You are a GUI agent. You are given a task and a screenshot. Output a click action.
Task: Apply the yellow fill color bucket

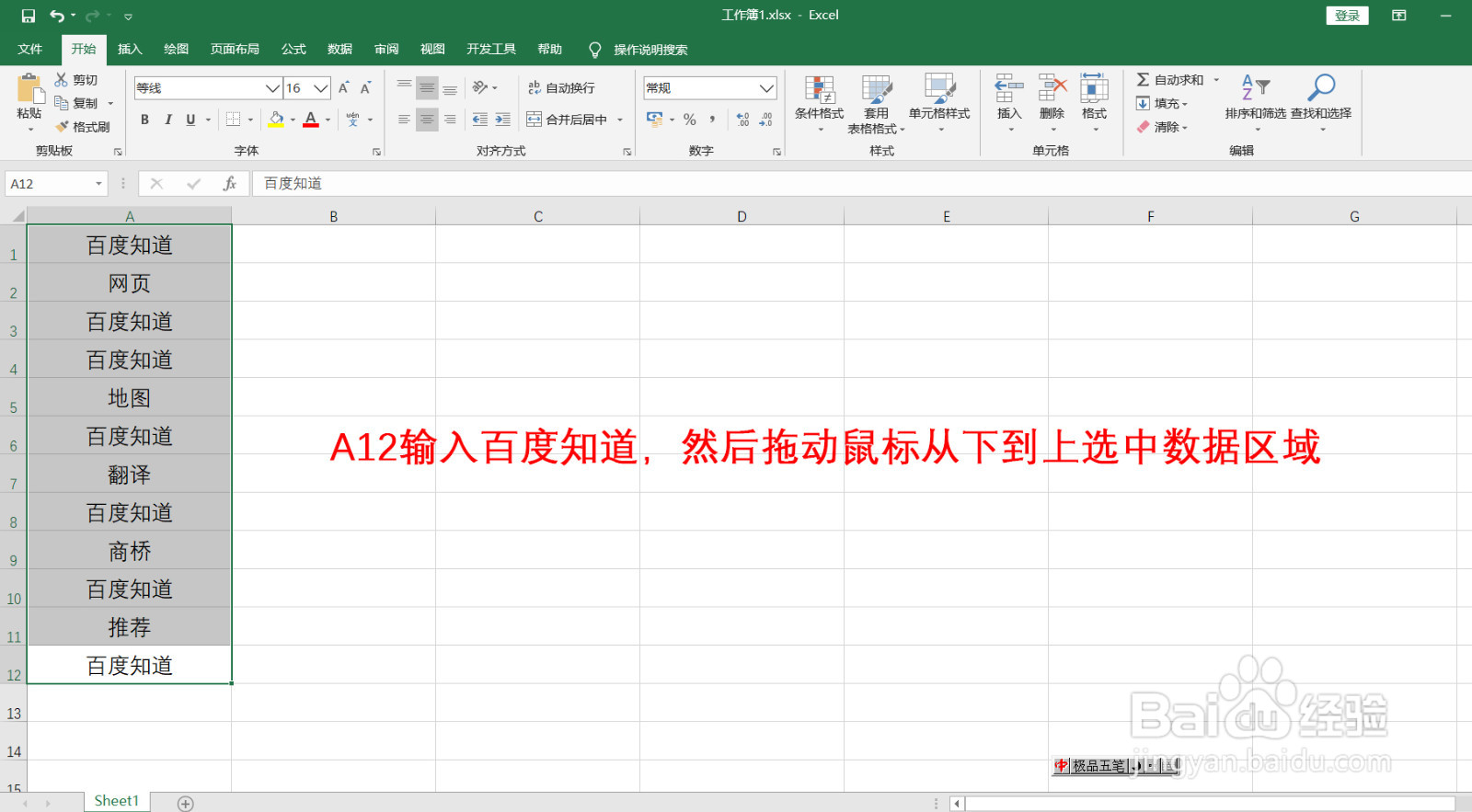[276, 120]
